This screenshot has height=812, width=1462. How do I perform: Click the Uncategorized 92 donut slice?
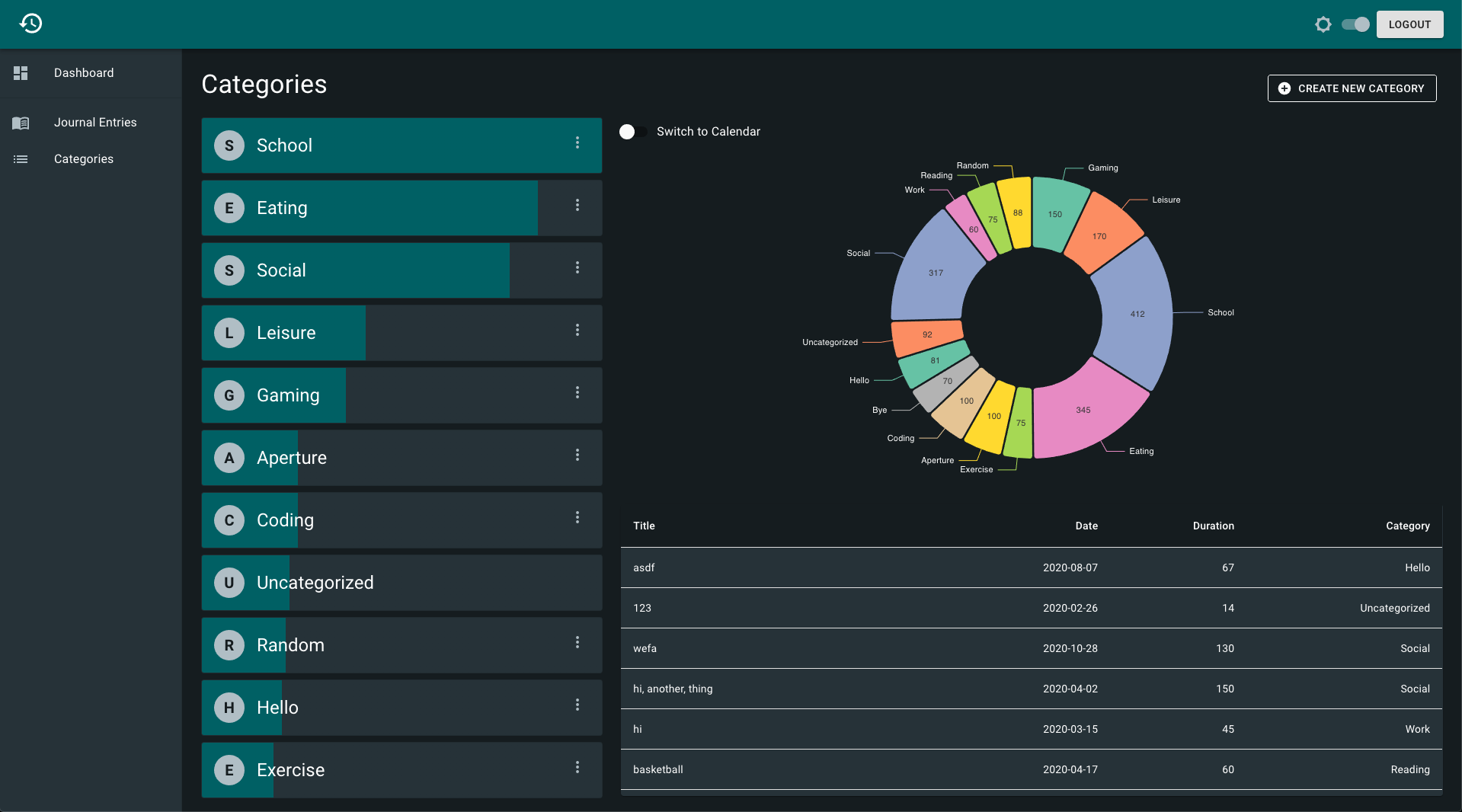[927, 334]
